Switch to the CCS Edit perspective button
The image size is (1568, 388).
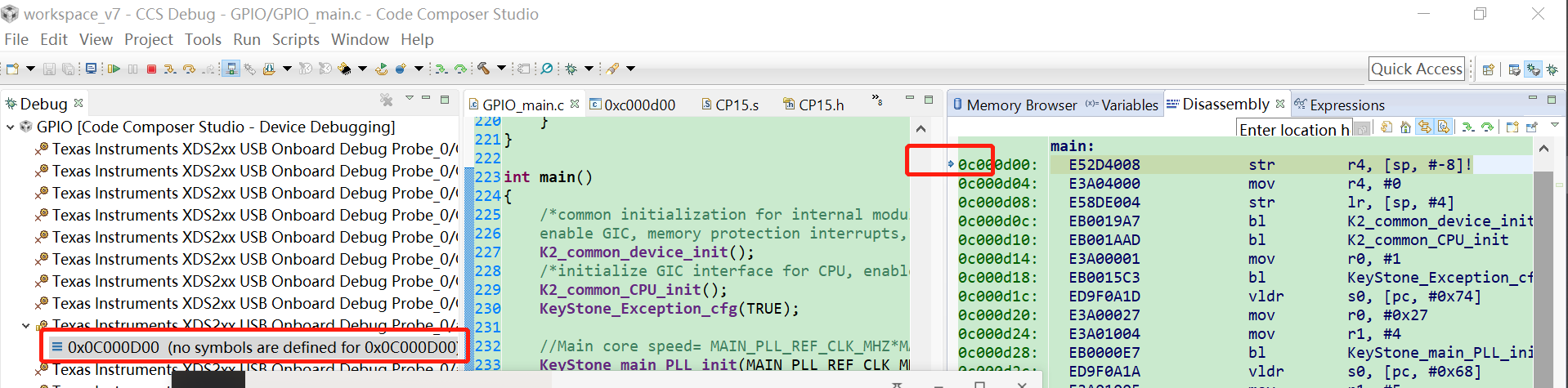pos(1514,69)
